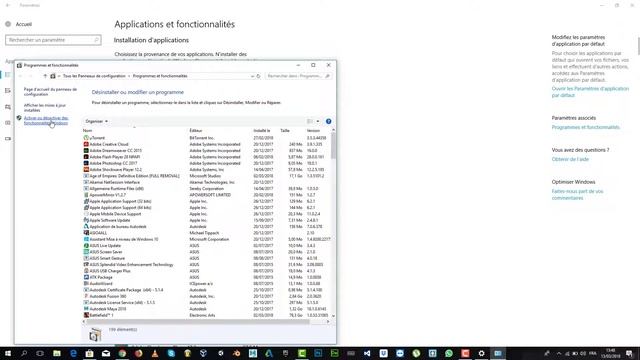Open Afficher les mises à jour installées
640x360 pixels.
click(44, 108)
